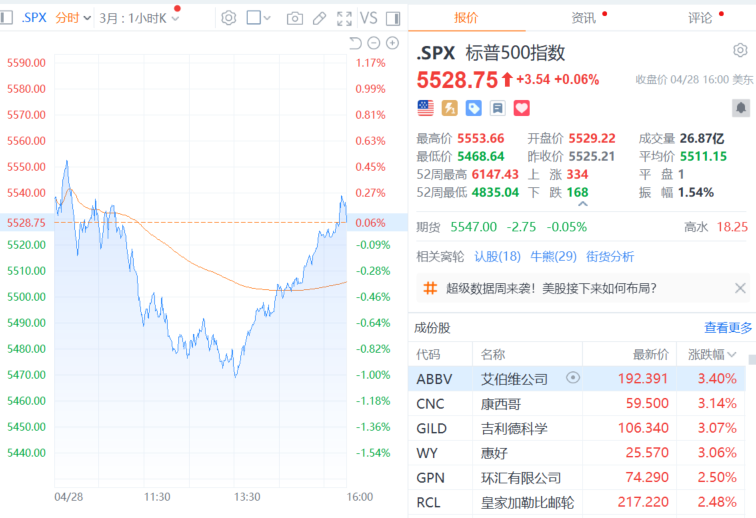This screenshot has height=518, width=756.
Task: Open chart settings gear icon
Action: (228, 18)
